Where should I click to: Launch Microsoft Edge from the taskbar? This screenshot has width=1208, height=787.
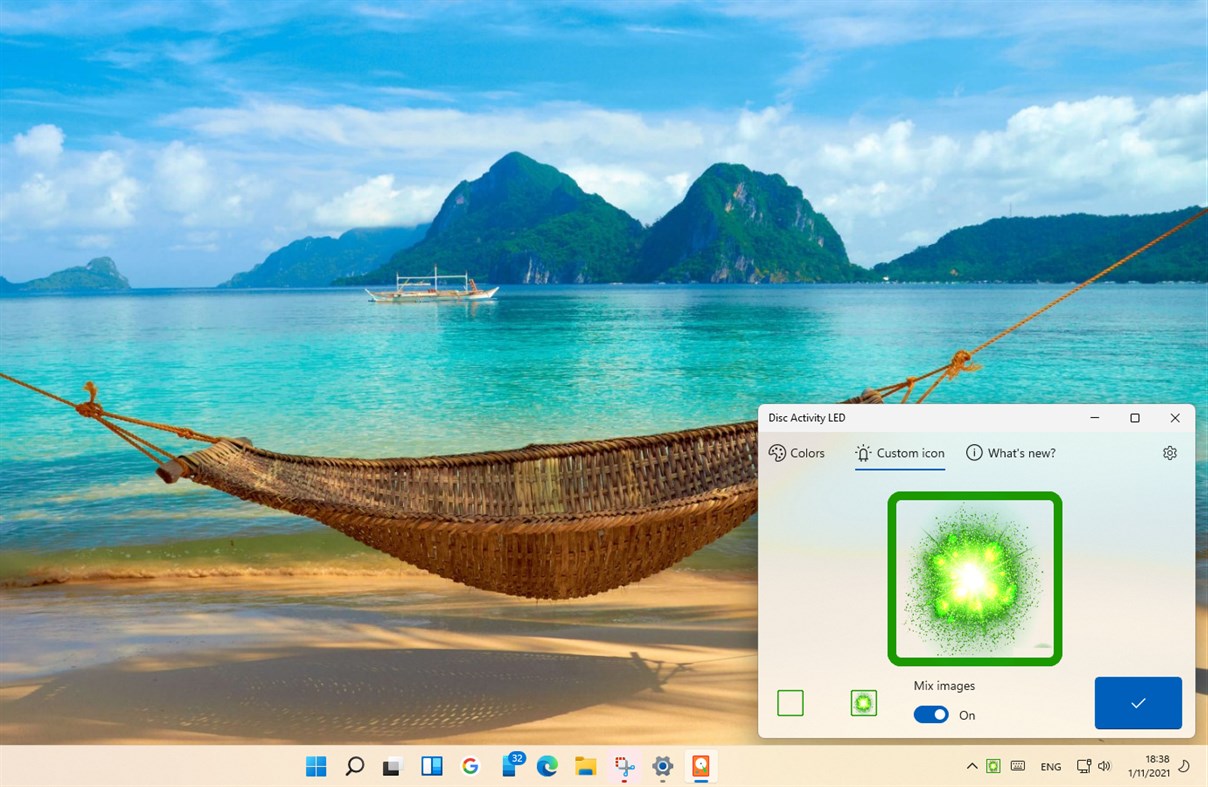tap(546, 766)
